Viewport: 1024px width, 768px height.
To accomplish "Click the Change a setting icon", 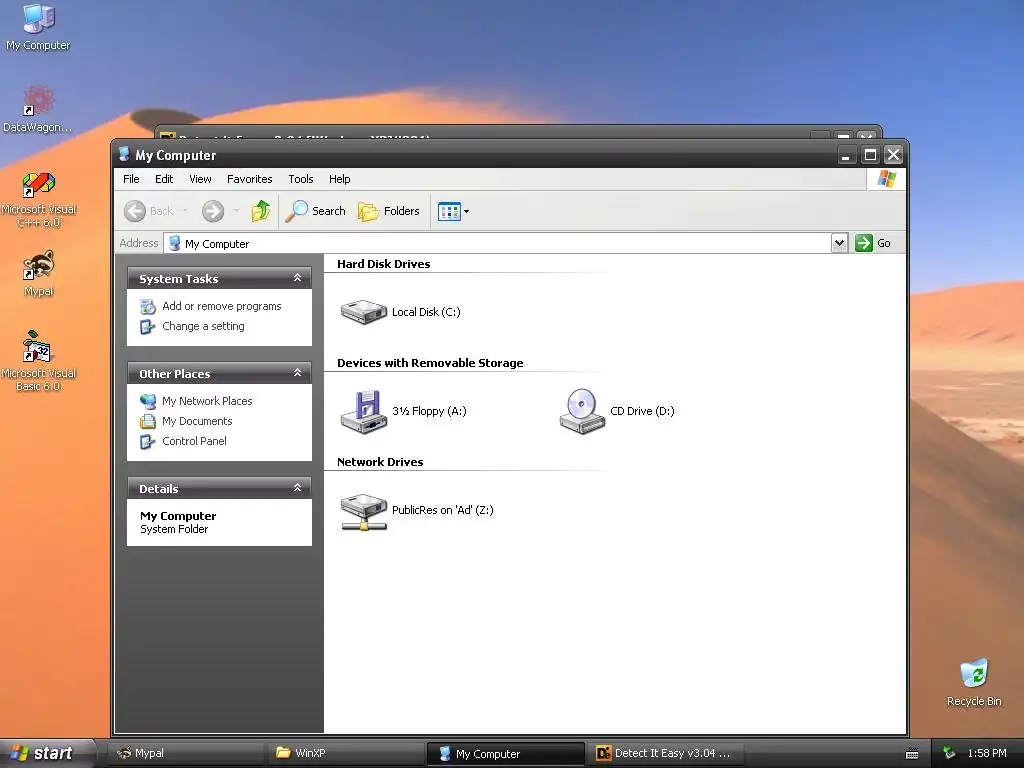I will 148,327.
